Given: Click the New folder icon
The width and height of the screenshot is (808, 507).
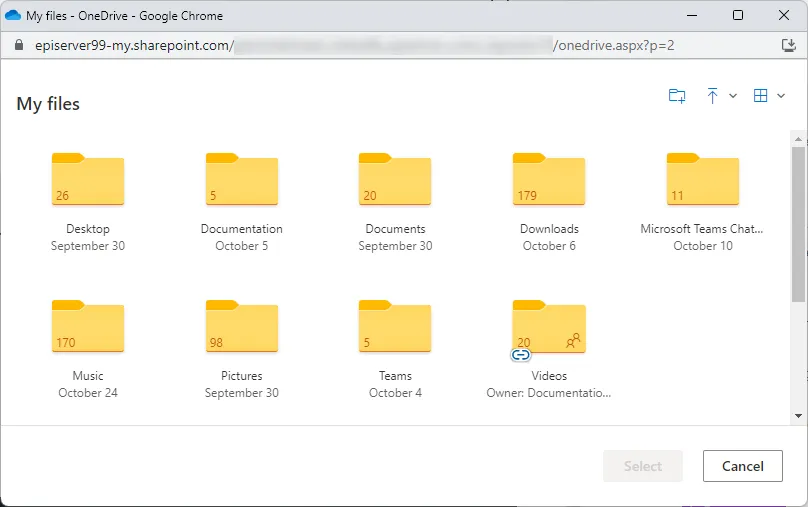Looking at the screenshot, I should pyautogui.click(x=677, y=96).
